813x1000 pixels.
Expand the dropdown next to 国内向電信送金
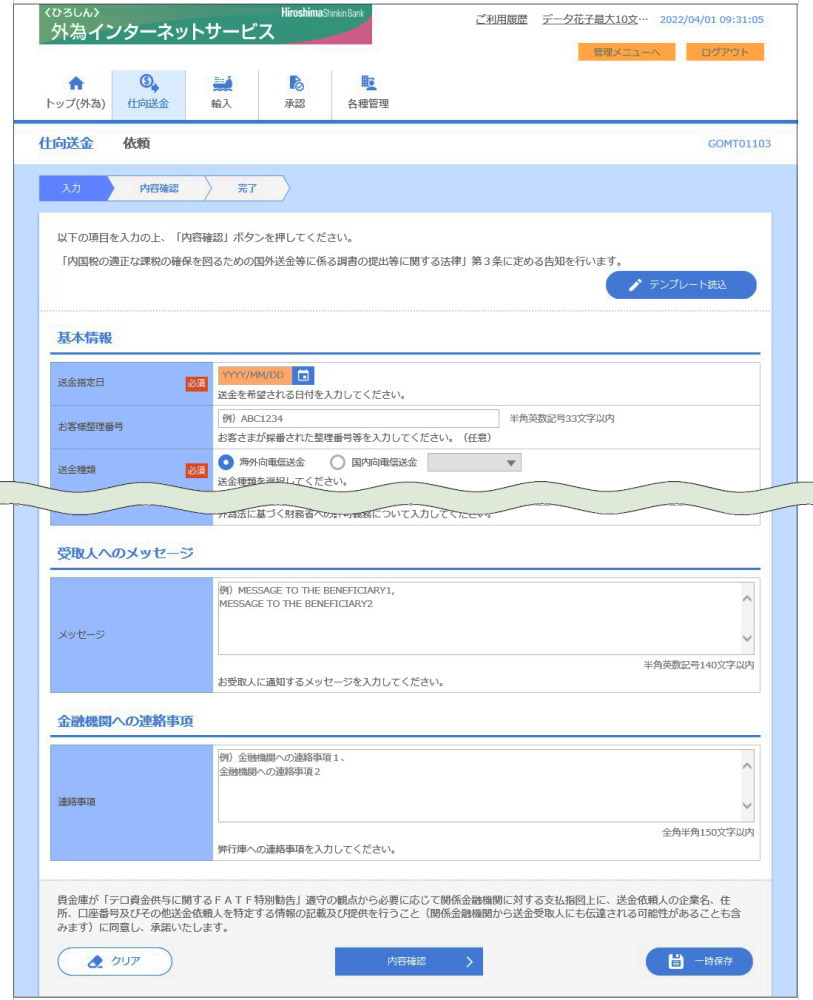pyautogui.click(x=474, y=462)
